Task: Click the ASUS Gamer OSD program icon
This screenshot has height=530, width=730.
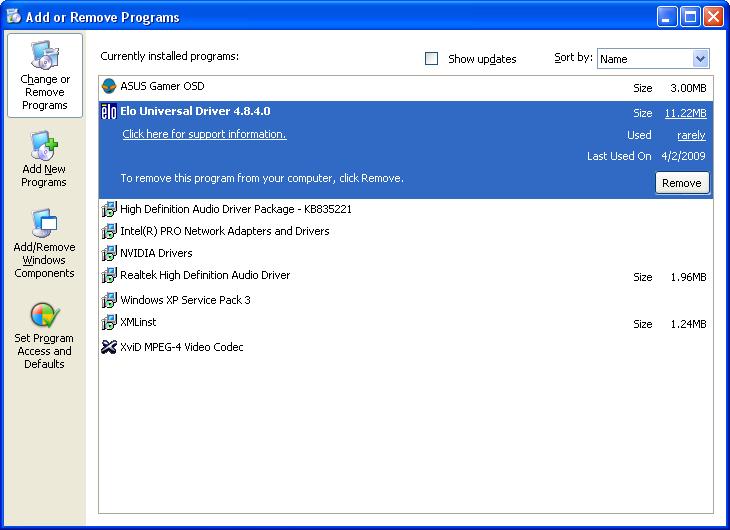Action: point(109,86)
